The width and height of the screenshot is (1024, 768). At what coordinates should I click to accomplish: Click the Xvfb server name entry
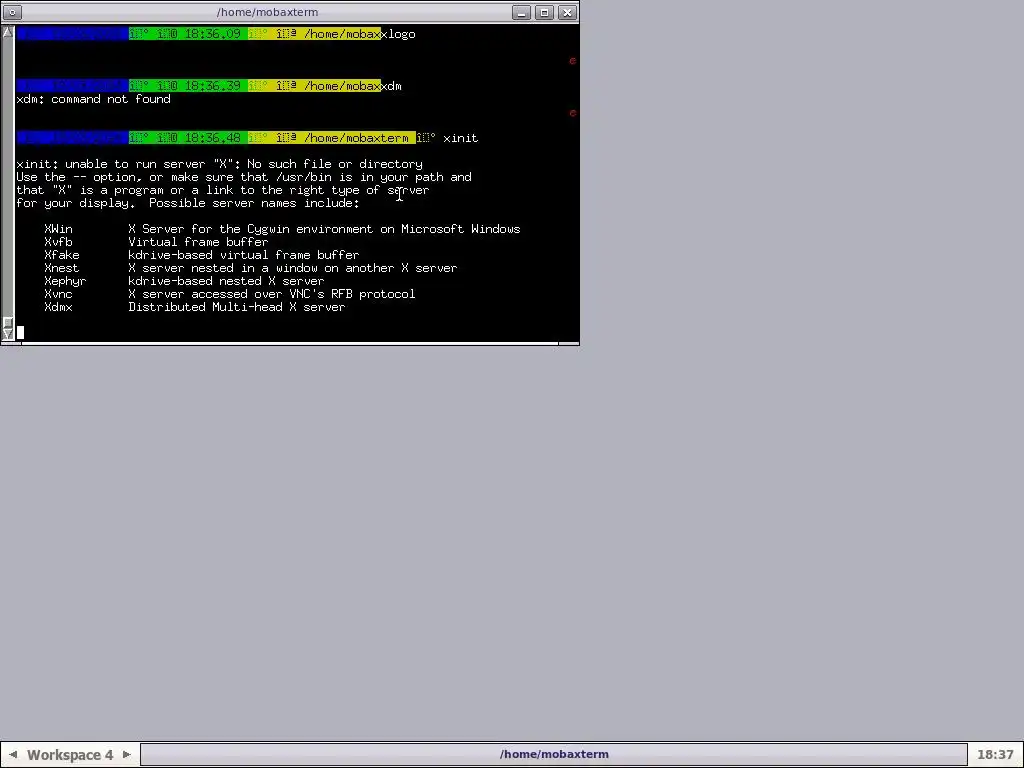[58, 242]
